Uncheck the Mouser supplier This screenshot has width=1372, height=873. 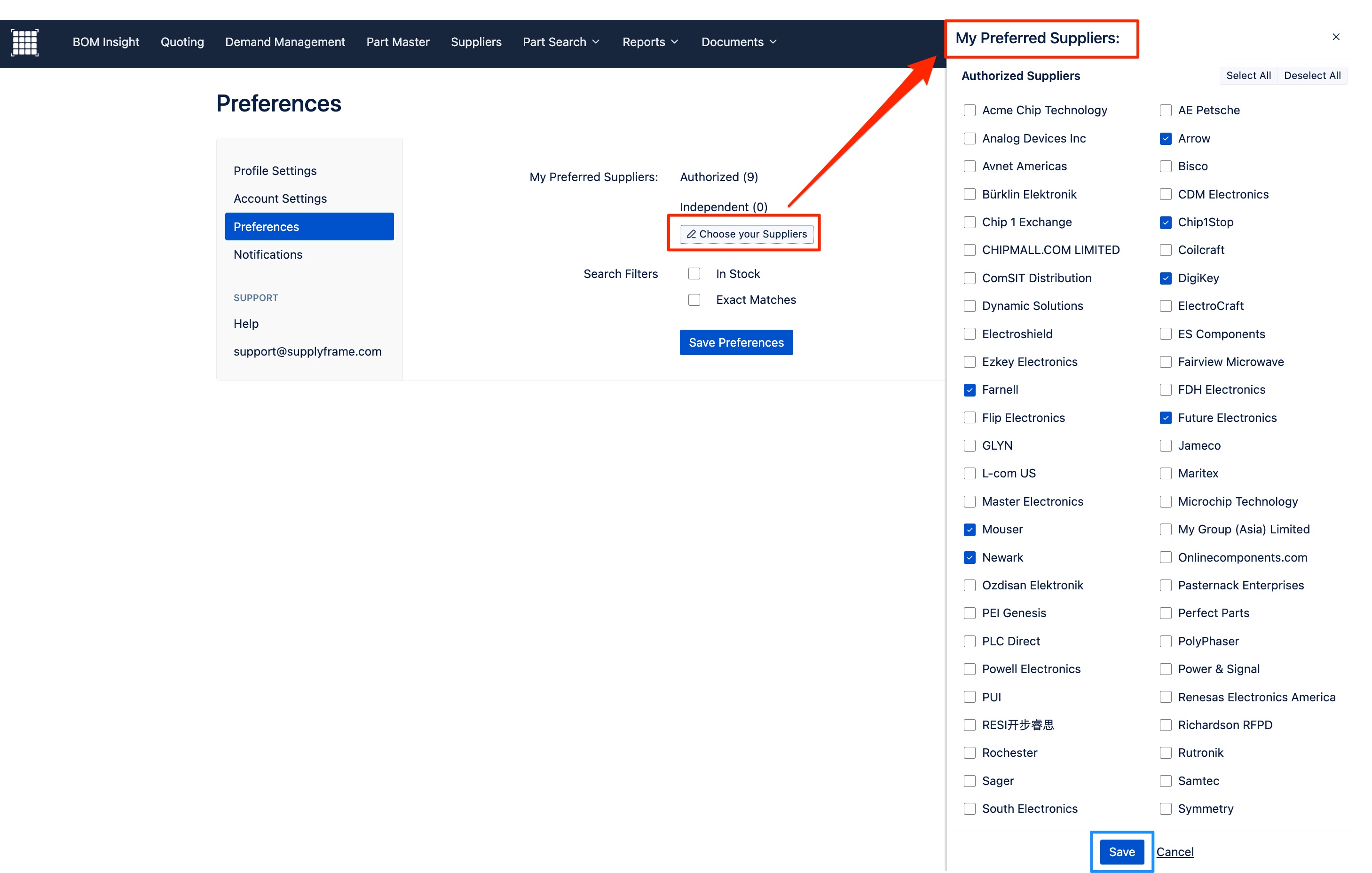[969, 529]
